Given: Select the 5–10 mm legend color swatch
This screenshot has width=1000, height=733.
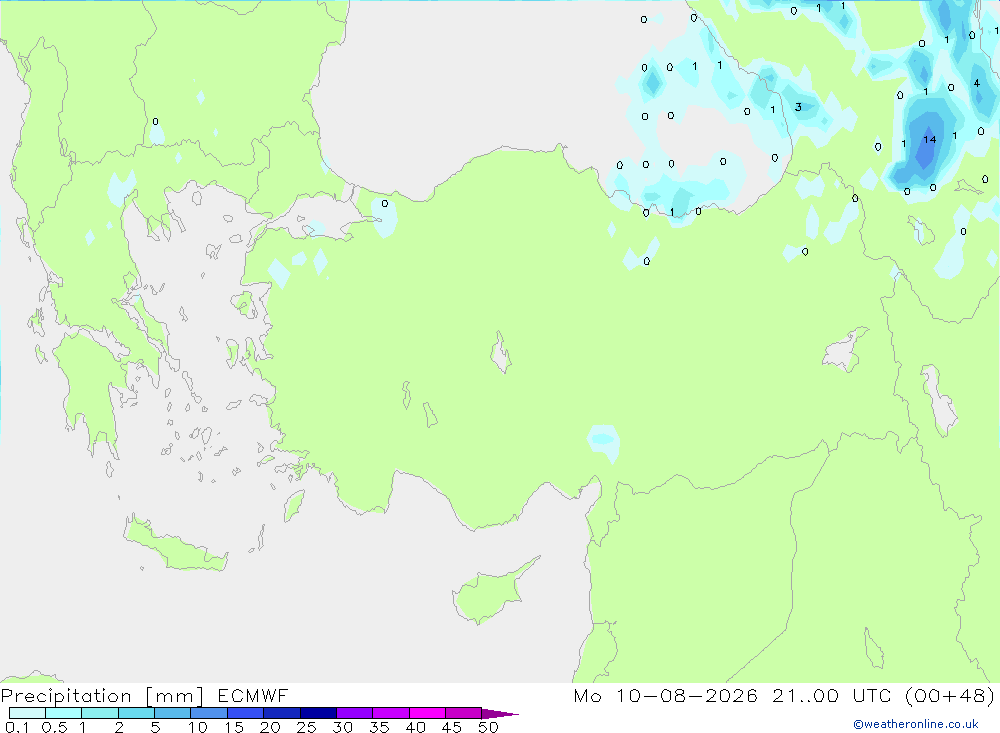Looking at the screenshot, I should click(x=173, y=713).
